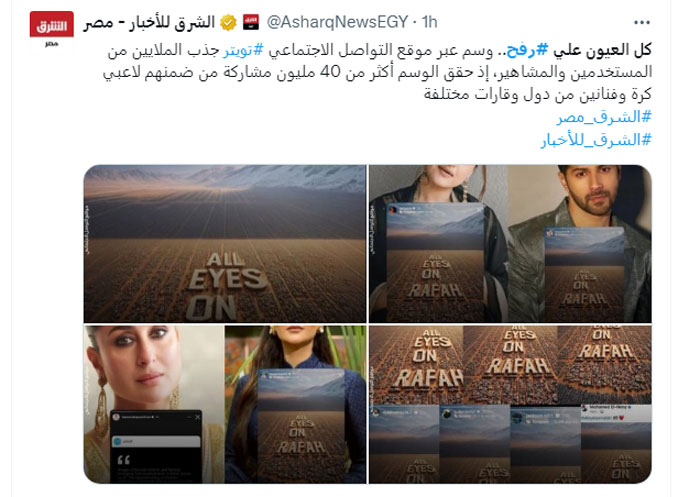700x497 pixels.
Task: Open image of man in green jacket
Action: coord(580,243)
